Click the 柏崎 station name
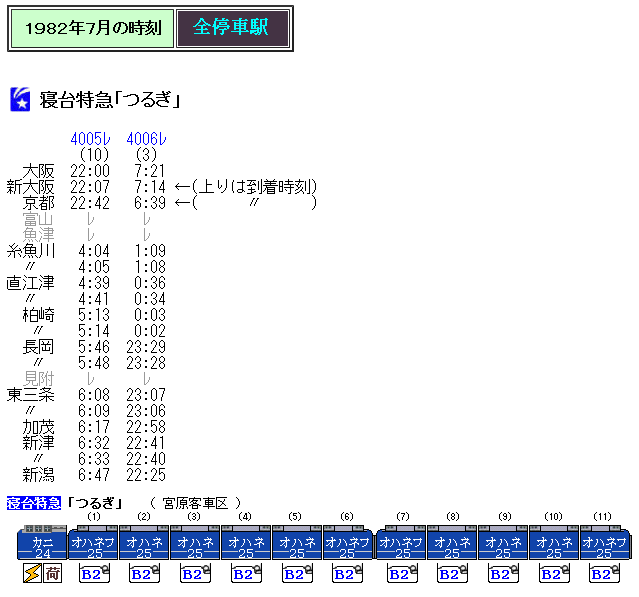The image size is (639, 597). (x=38, y=315)
